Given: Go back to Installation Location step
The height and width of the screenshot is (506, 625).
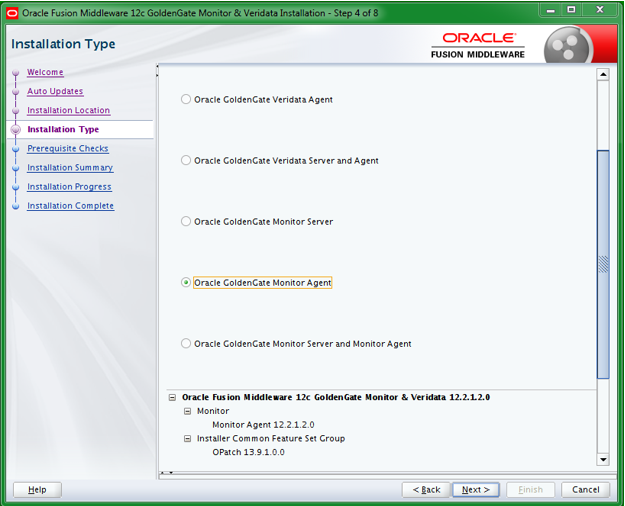Looking at the screenshot, I should click(x=69, y=110).
